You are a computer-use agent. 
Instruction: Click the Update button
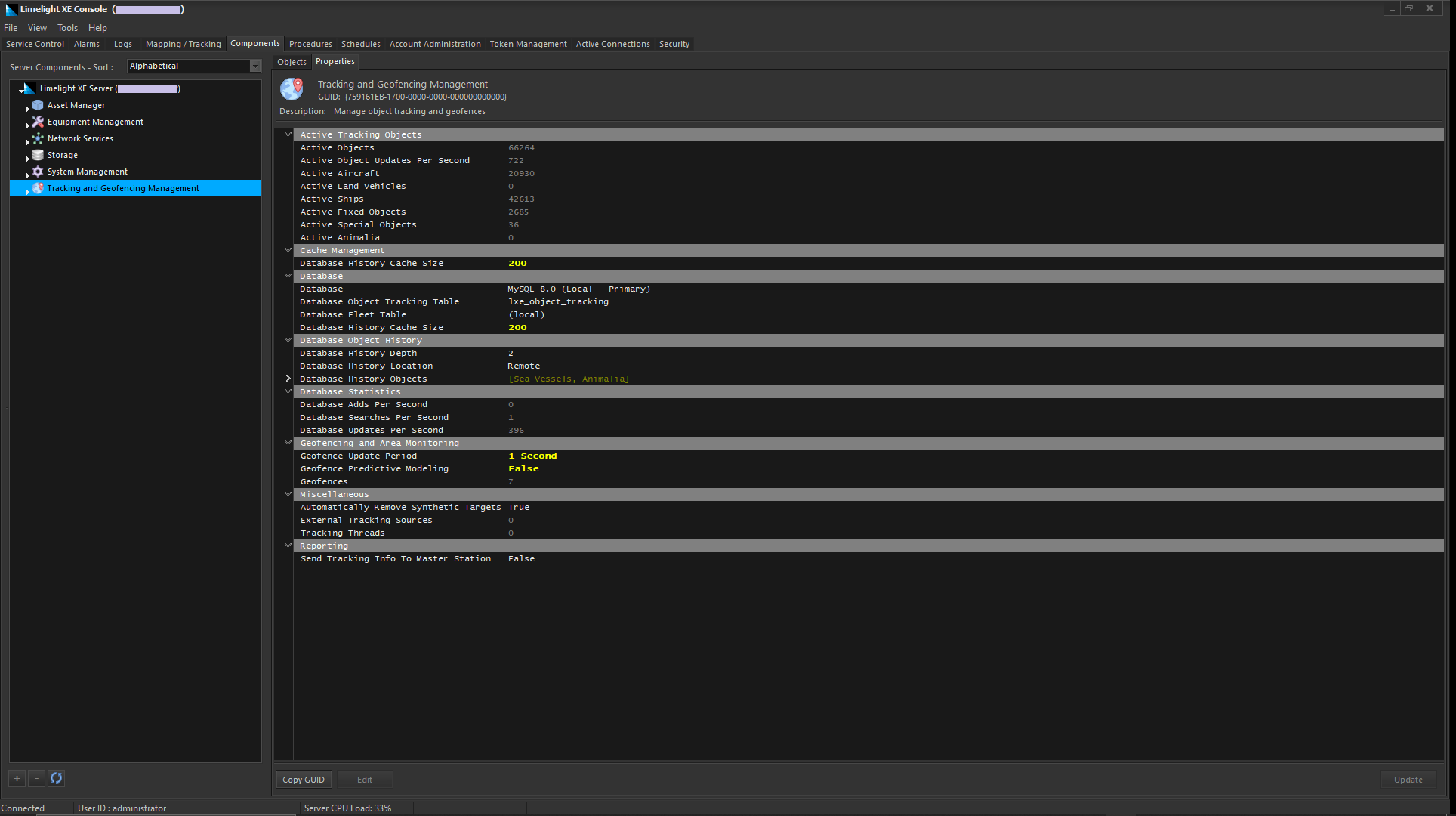pyautogui.click(x=1408, y=780)
